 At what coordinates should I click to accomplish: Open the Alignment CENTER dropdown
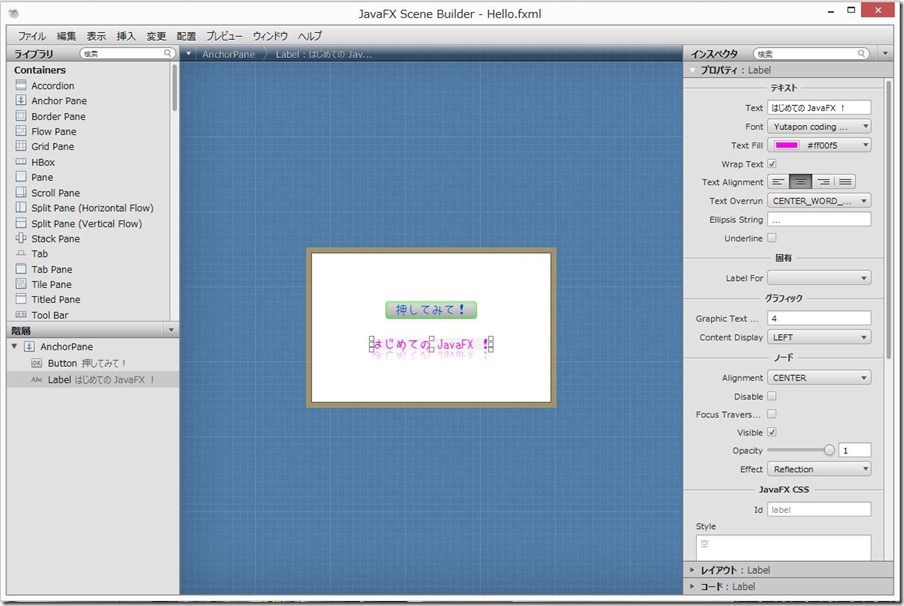[819, 378]
